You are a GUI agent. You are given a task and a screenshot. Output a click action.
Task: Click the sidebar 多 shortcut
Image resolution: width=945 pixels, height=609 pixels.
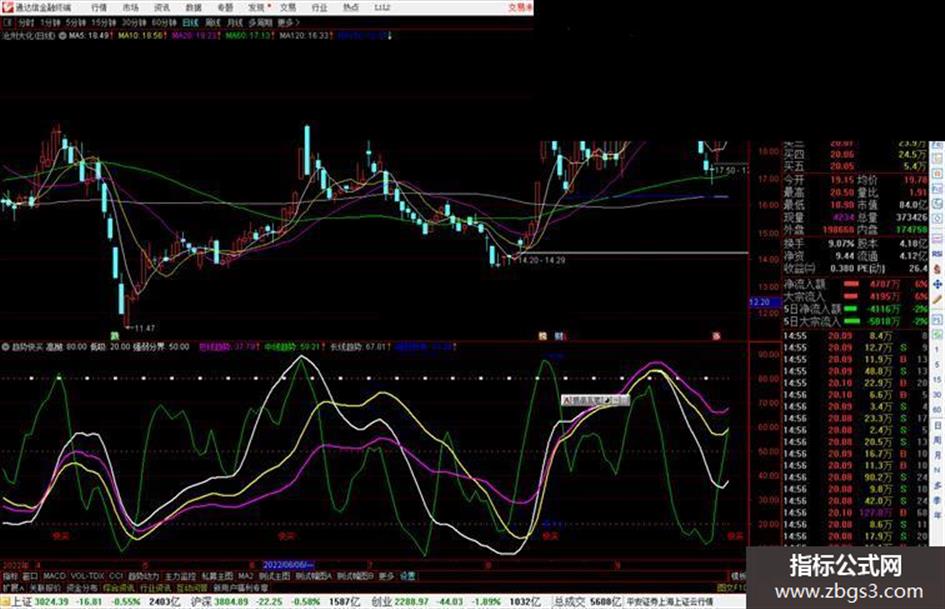pyautogui.click(x=937, y=485)
